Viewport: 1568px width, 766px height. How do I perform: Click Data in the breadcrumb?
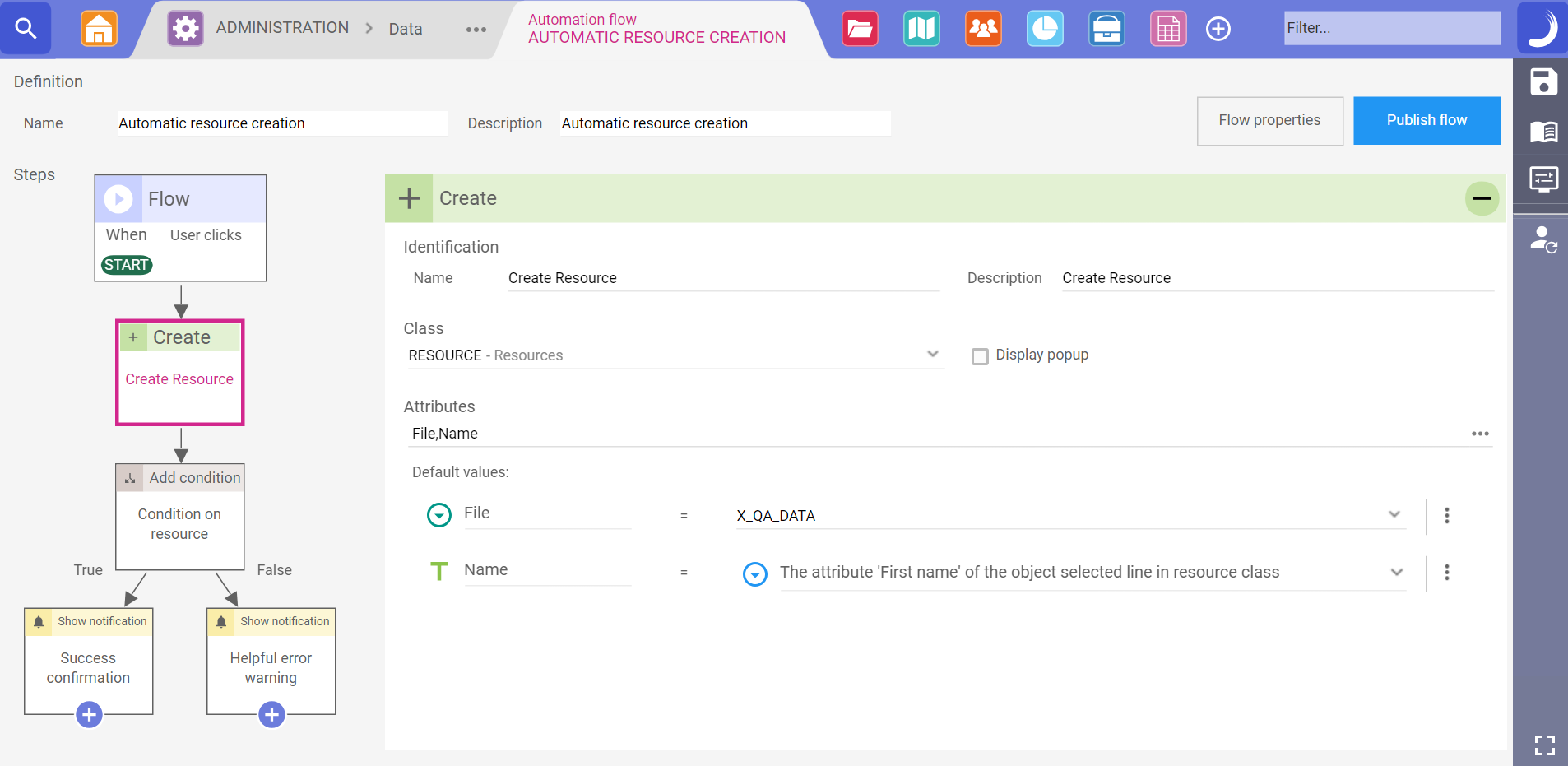coord(406,29)
